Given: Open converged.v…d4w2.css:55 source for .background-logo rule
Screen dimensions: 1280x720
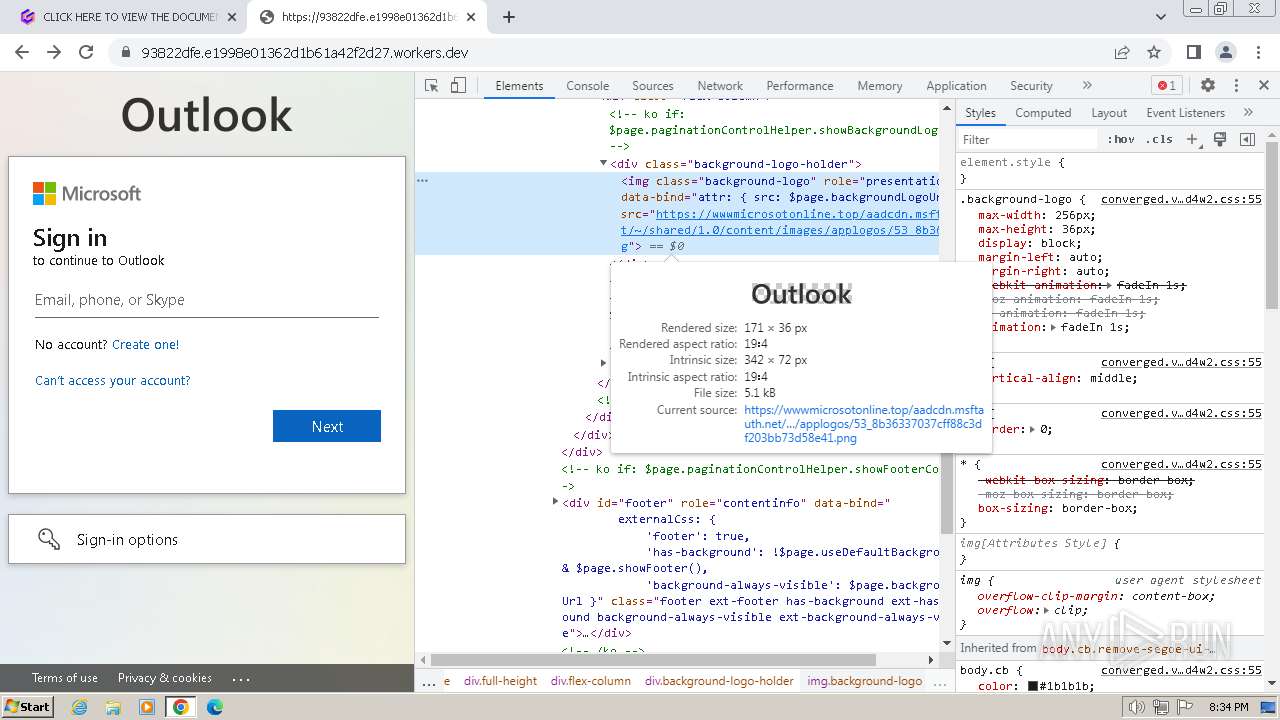Looking at the screenshot, I should pos(1181,199).
